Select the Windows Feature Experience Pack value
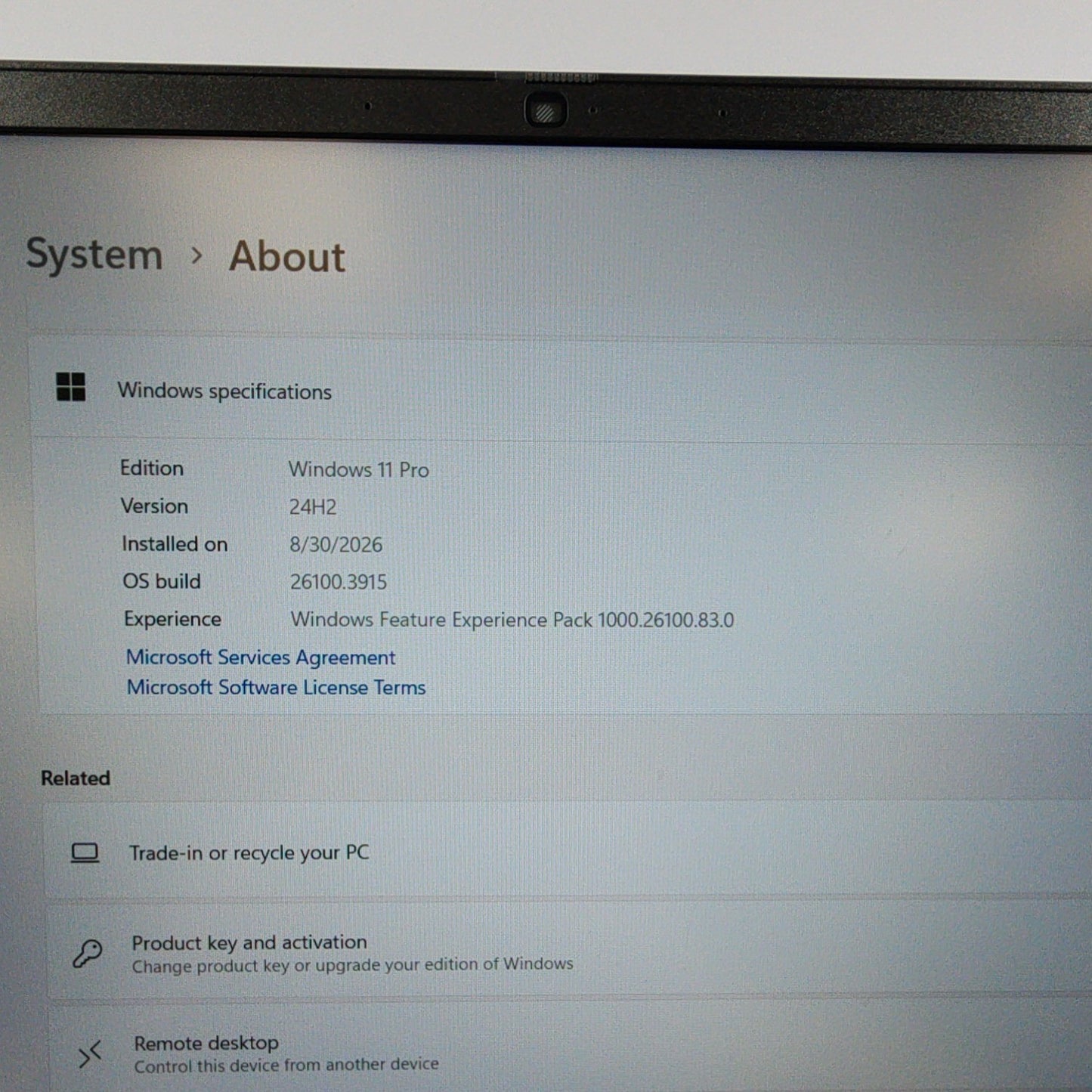1092x1092 pixels. coord(512,620)
